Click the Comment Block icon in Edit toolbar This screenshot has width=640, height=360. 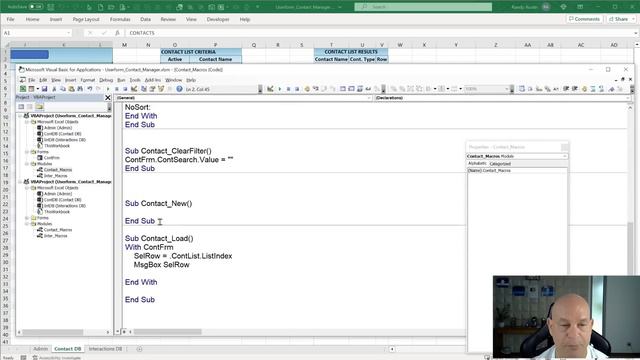(593, 89)
